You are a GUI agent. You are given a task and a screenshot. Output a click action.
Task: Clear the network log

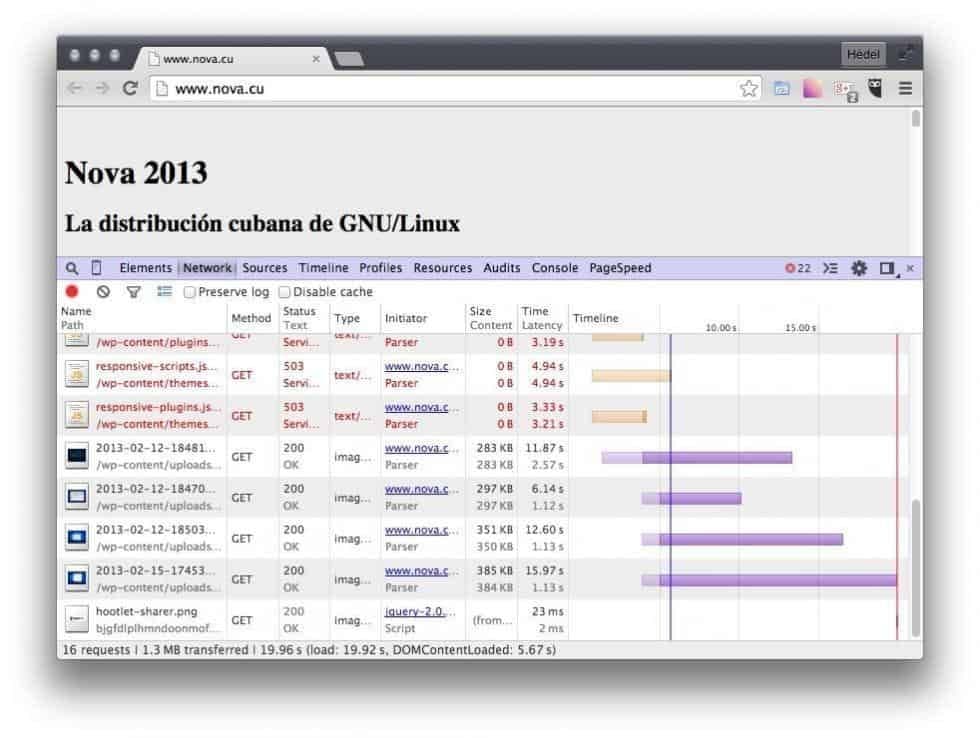pos(103,291)
